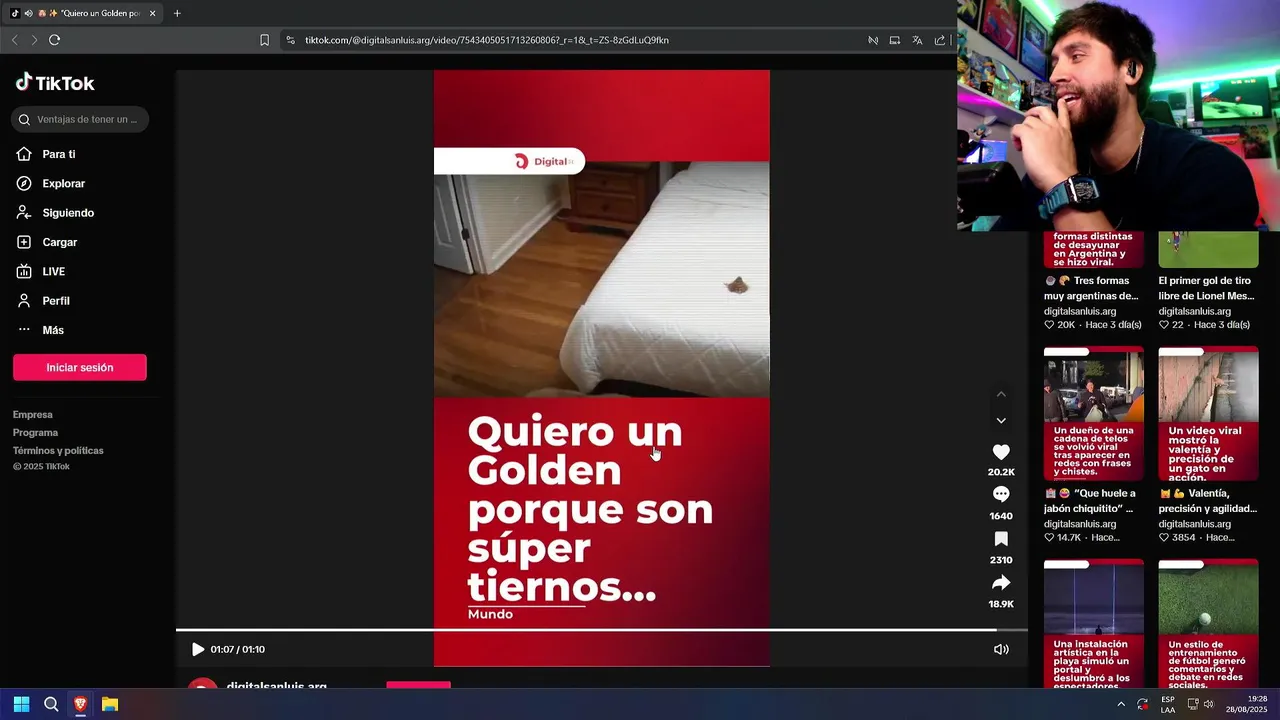Click the cast/screen icon in address bar
This screenshot has height=720, width=1280.
pyautogui.click(x=895, y=40)
